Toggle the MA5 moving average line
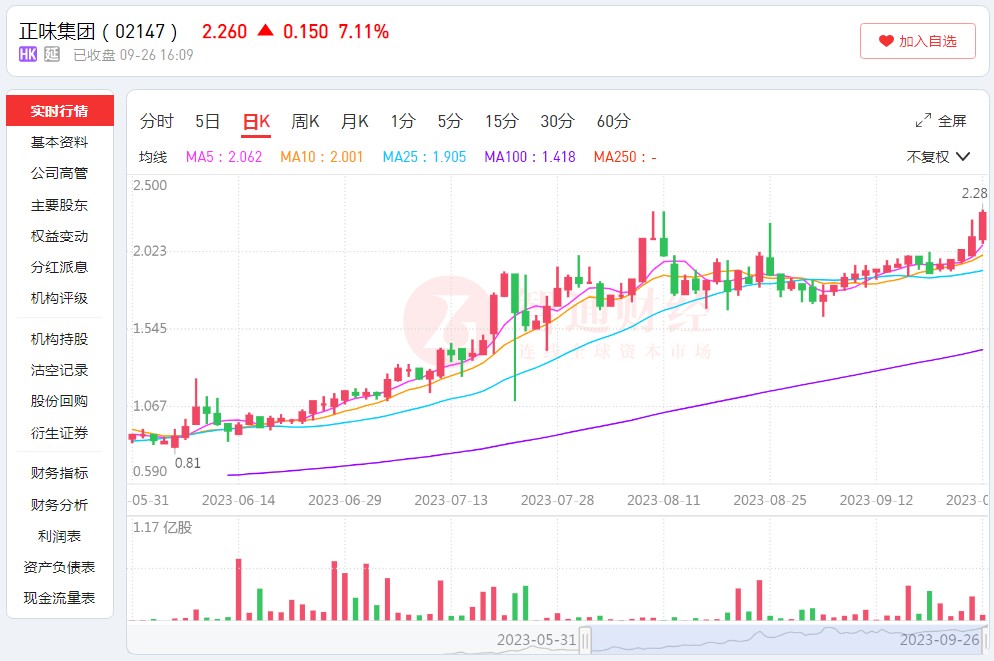The image size is (994, 661). pos(224,157)
